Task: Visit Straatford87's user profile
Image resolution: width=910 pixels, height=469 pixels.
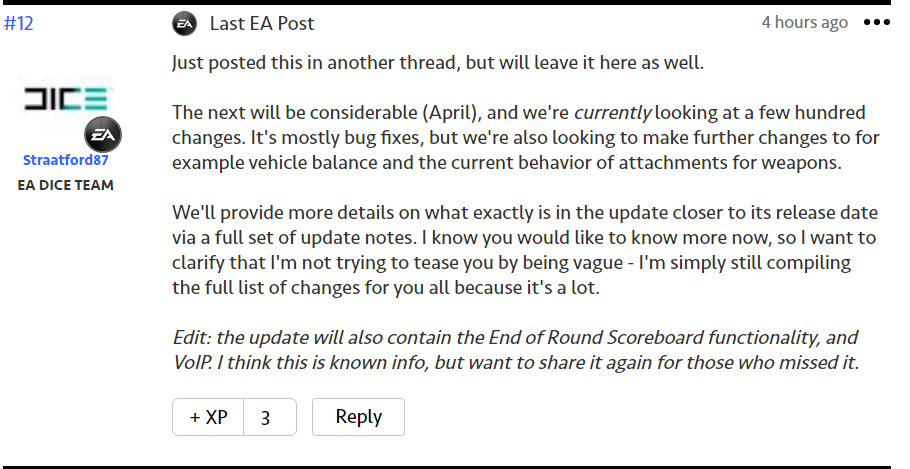Action: pyautogui.click(x=65, y=161)
